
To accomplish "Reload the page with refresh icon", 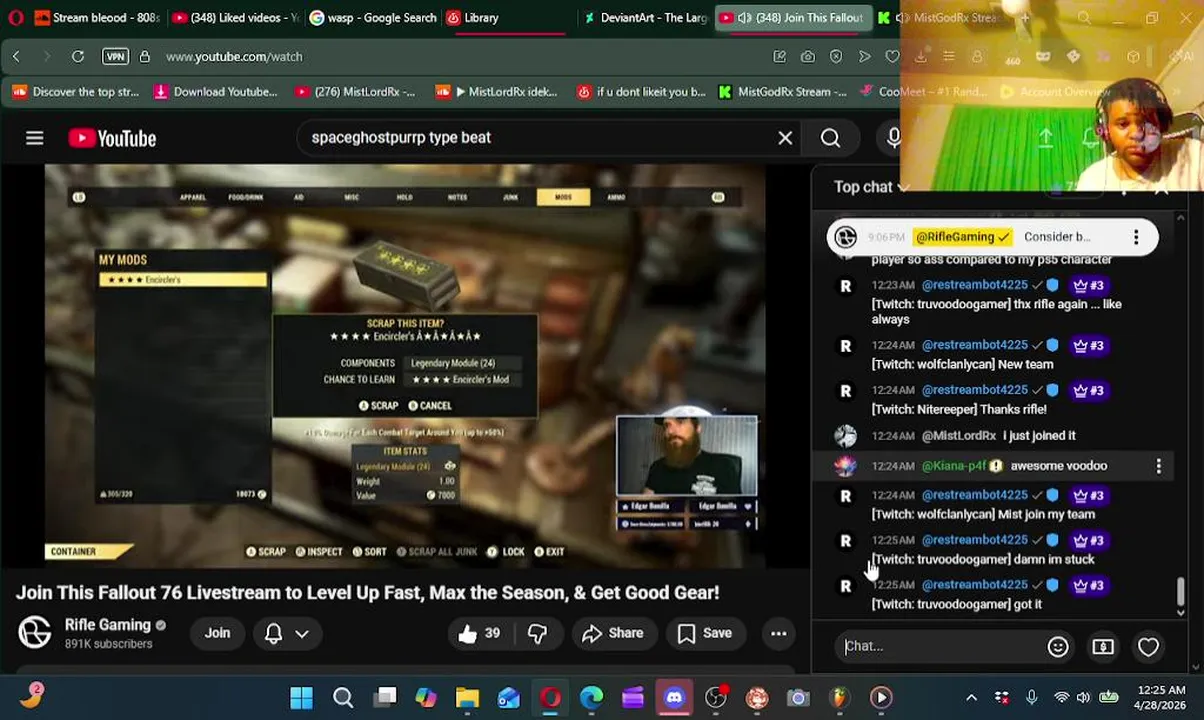I will [x=77, y=57].
